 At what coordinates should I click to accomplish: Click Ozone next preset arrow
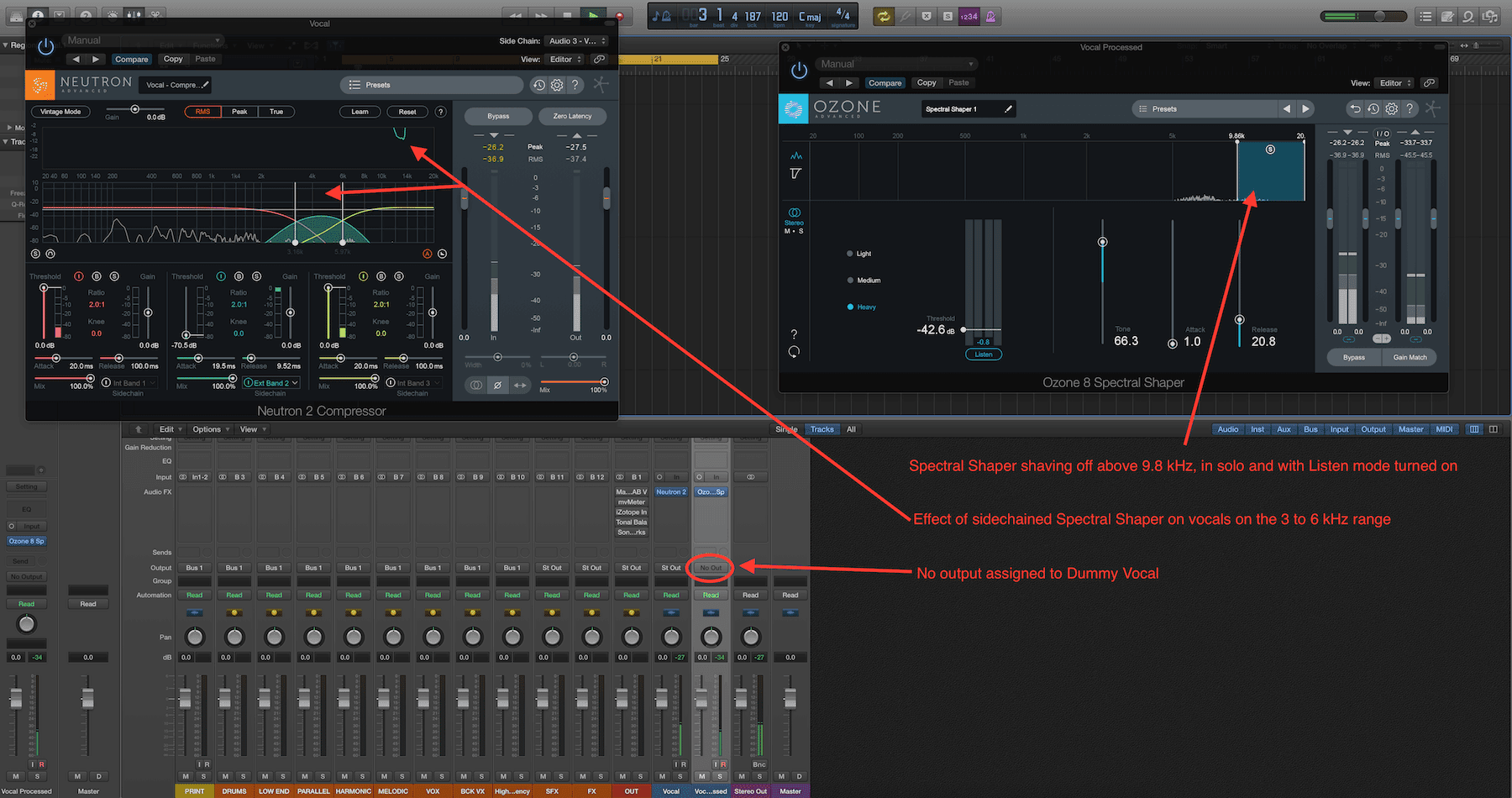click(x=1305, y=108)
